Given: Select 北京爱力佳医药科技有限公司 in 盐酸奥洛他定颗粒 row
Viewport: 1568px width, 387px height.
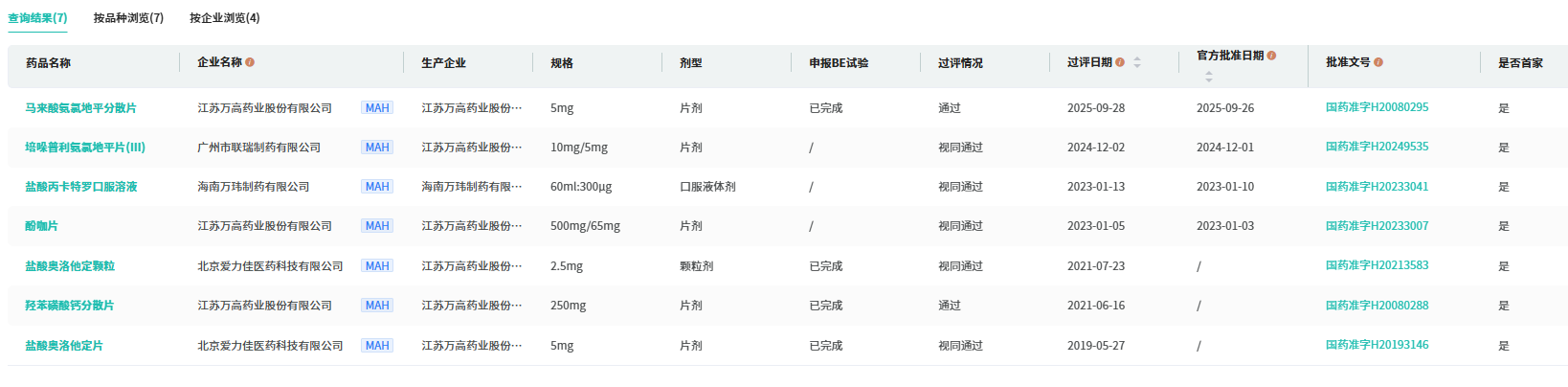Looking at the screenshot, I should pyautogui.click(x=270, y=266).
